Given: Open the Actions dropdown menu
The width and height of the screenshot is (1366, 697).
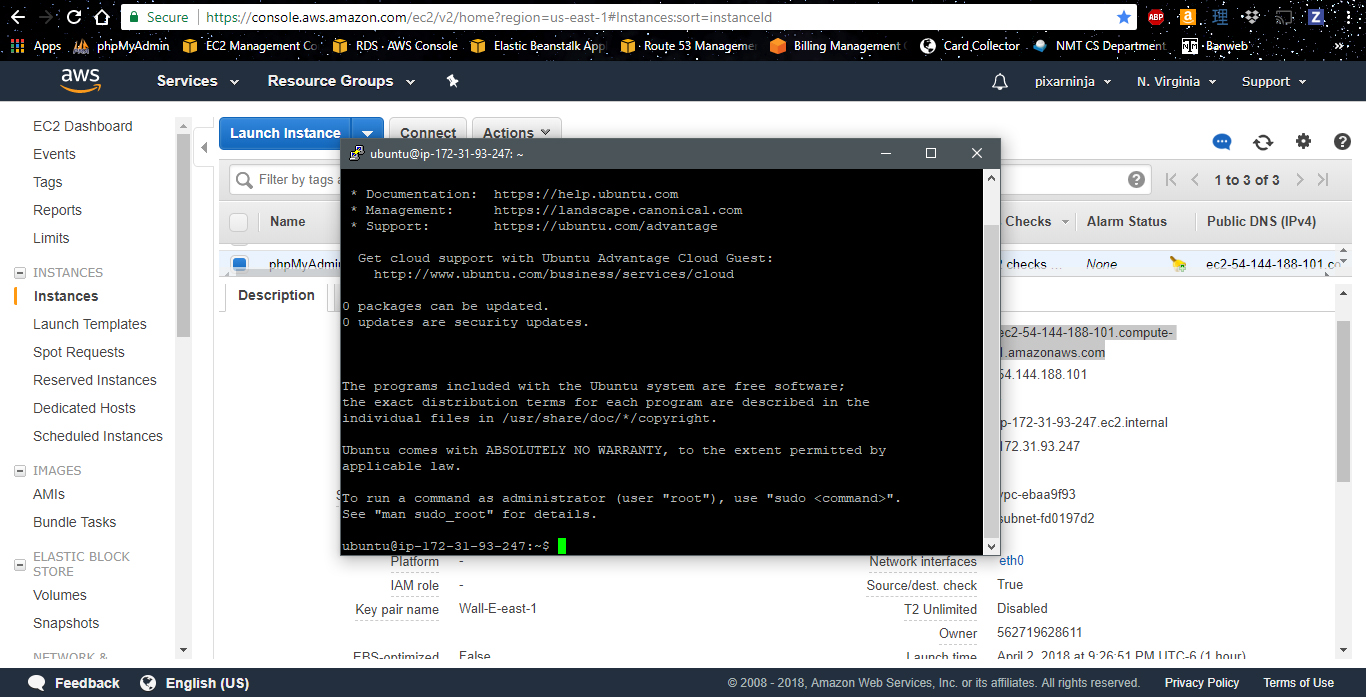Looking at the screenshot, I should point(517,133).
